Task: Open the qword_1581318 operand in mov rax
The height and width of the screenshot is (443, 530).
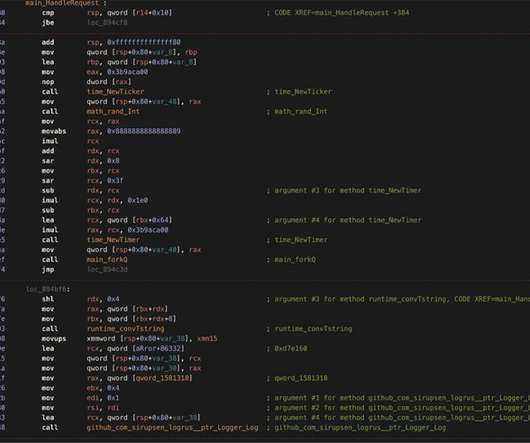Action: pyautogui.click(x=164, y=378)
